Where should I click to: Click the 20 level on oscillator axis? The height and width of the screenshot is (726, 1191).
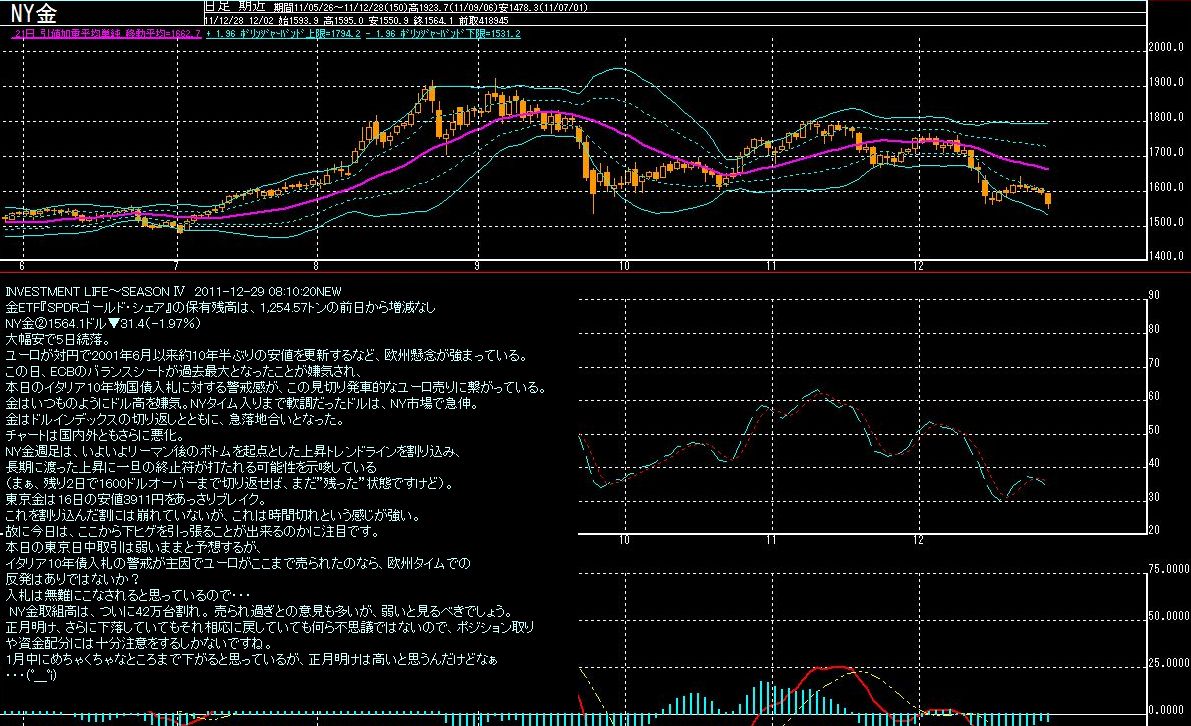point(1154,530)
